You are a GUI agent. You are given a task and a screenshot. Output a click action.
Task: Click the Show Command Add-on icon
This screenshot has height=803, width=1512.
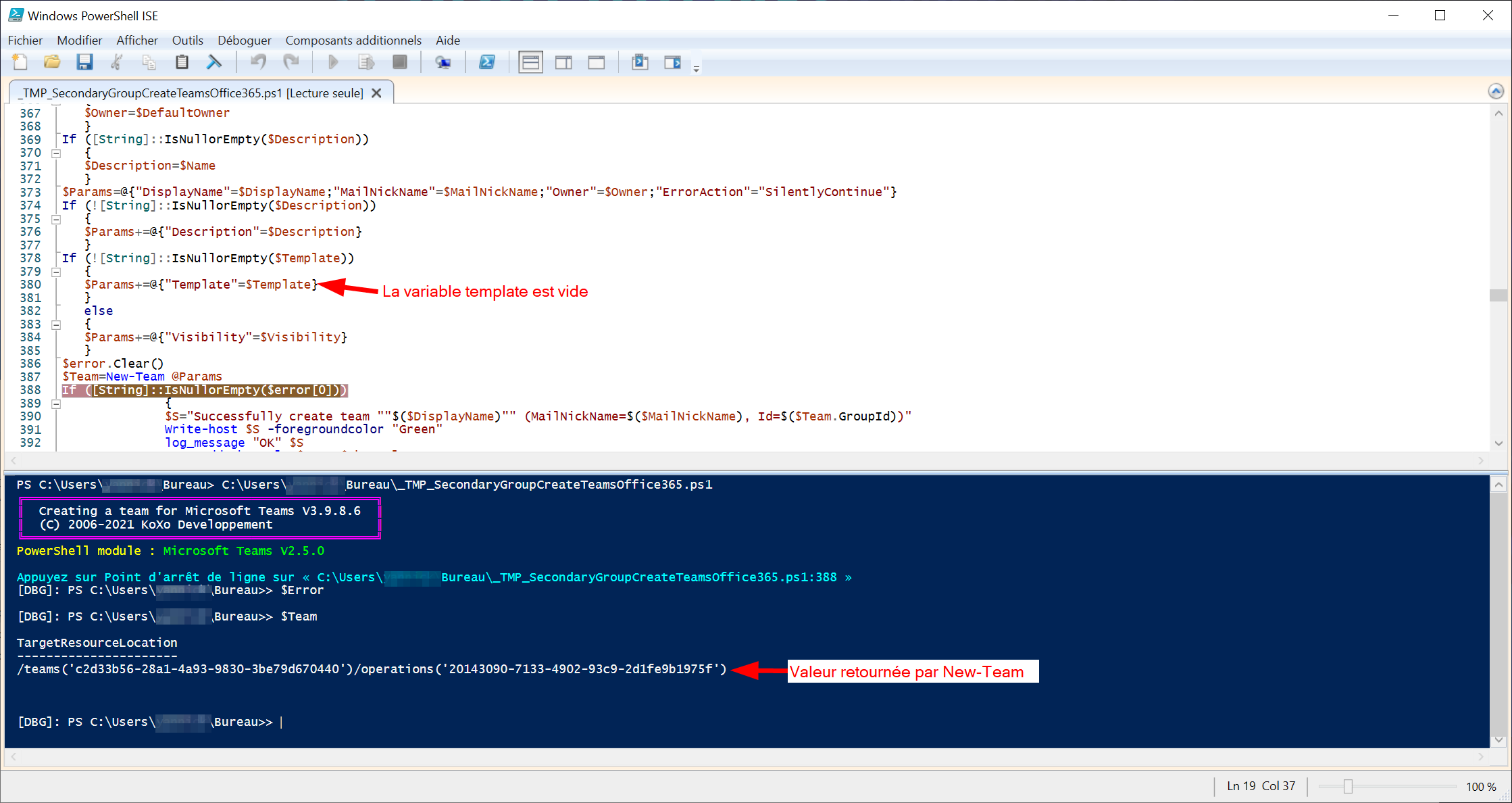point(673,62)
